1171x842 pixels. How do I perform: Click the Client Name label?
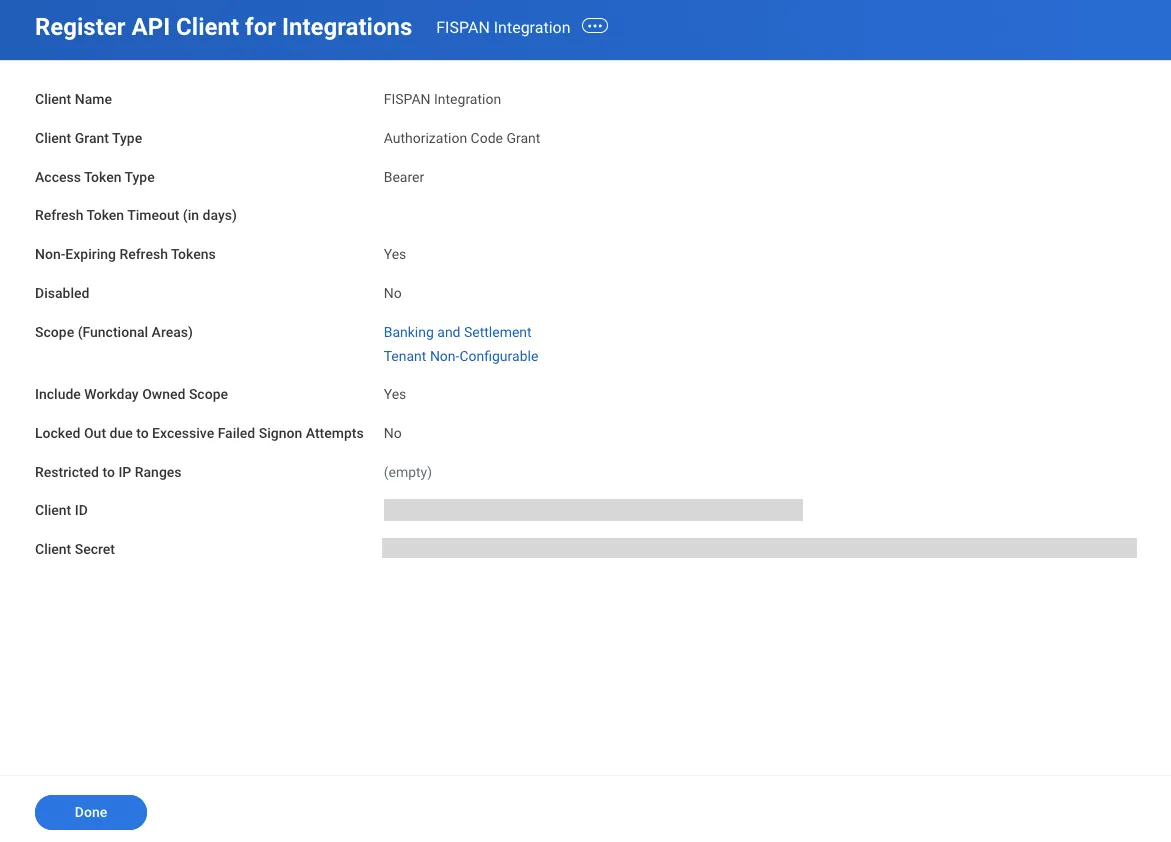73,99
